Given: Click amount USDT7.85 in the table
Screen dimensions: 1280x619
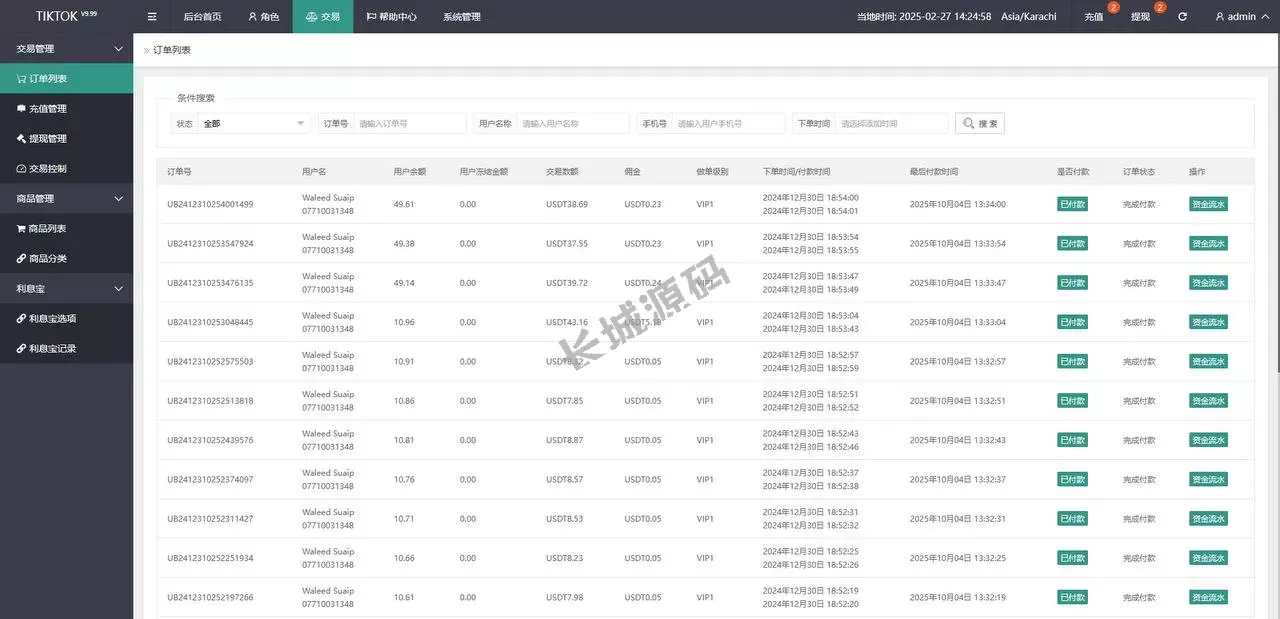Looking at the screenshot, I should click(565, 401).
